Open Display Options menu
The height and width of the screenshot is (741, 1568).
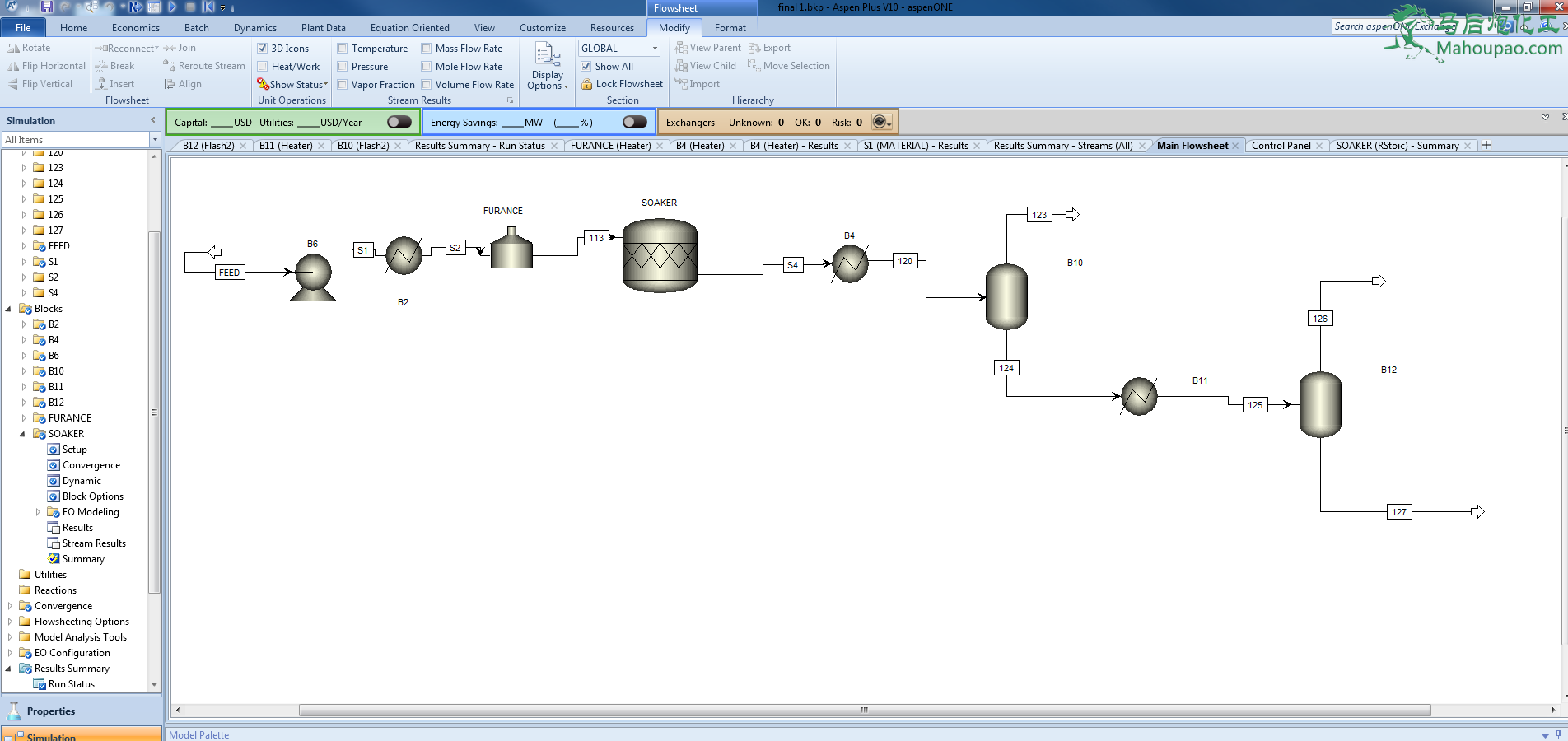[547, 67]
